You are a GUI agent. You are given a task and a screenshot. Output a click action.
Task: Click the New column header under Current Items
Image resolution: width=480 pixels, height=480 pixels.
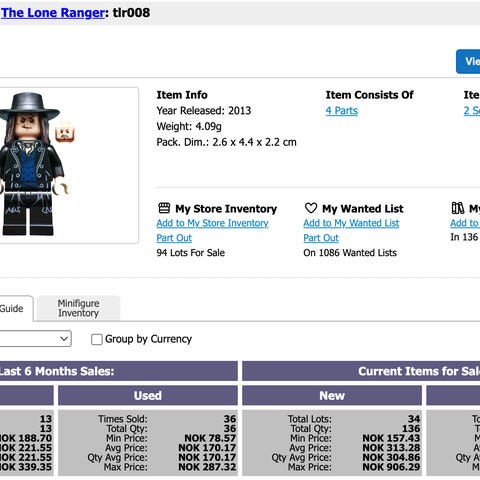point(332,395)
